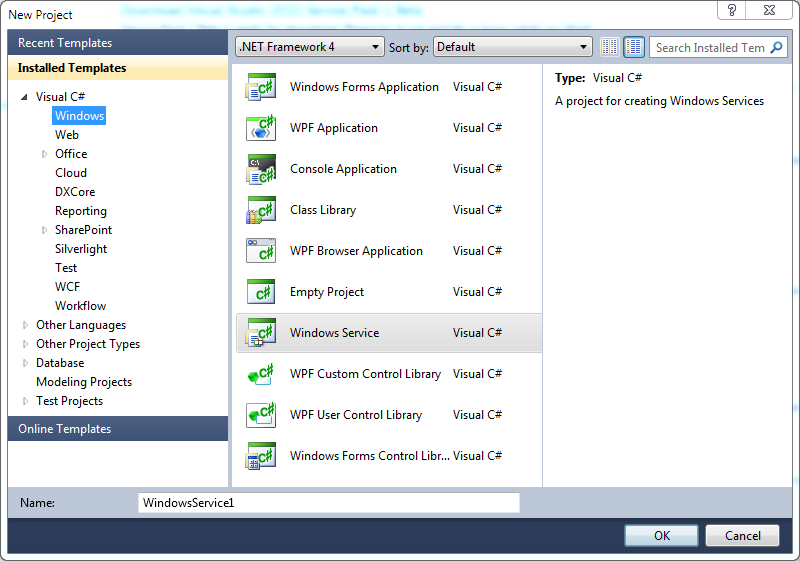Select the Web category
The height and width of the screenshot is (561, 800).
click(x=67, y=135)
